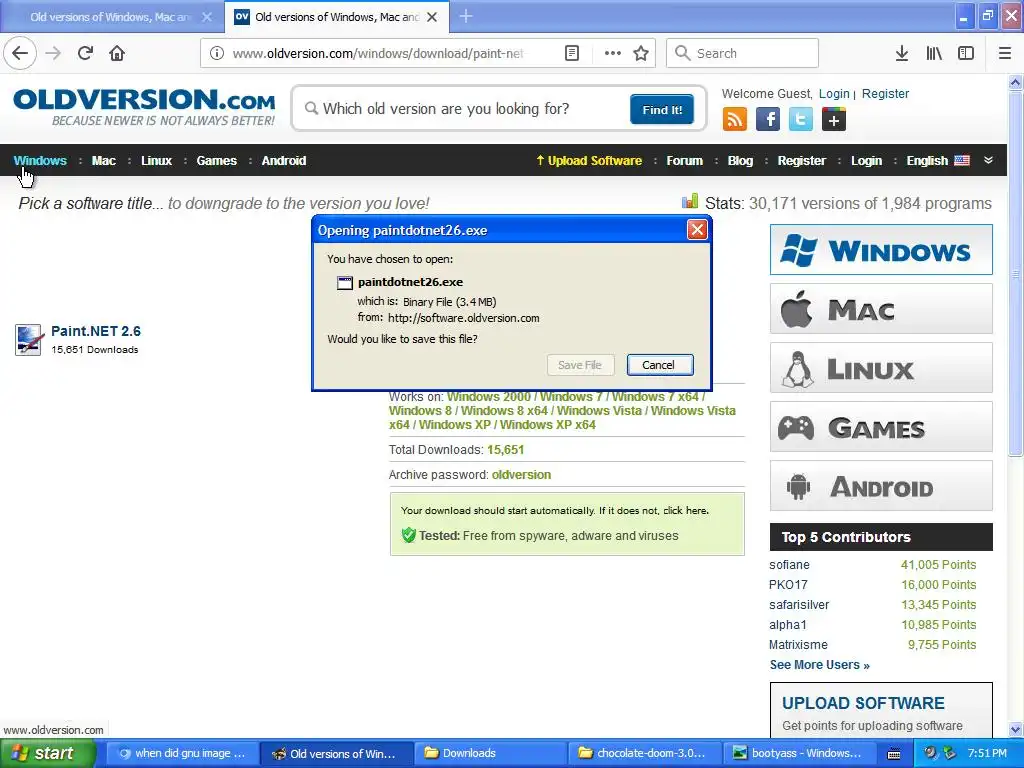
Task: Open OldVersion's Facebook page icon
Action: (x=767, y=120)
